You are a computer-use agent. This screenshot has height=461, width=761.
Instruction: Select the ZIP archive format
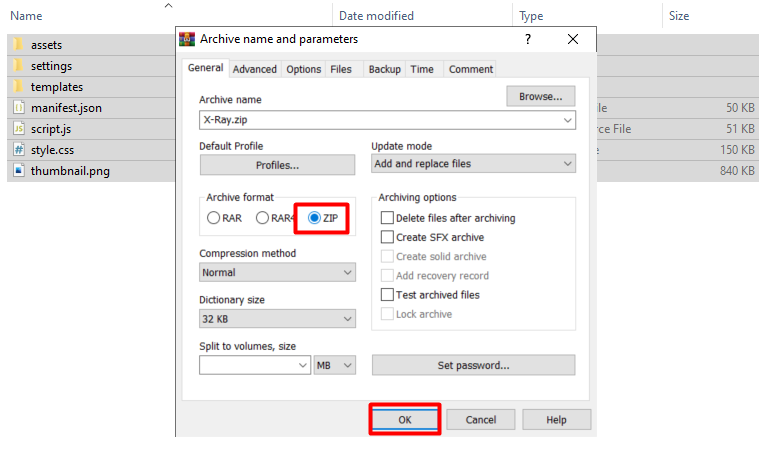tap(316, 218)
